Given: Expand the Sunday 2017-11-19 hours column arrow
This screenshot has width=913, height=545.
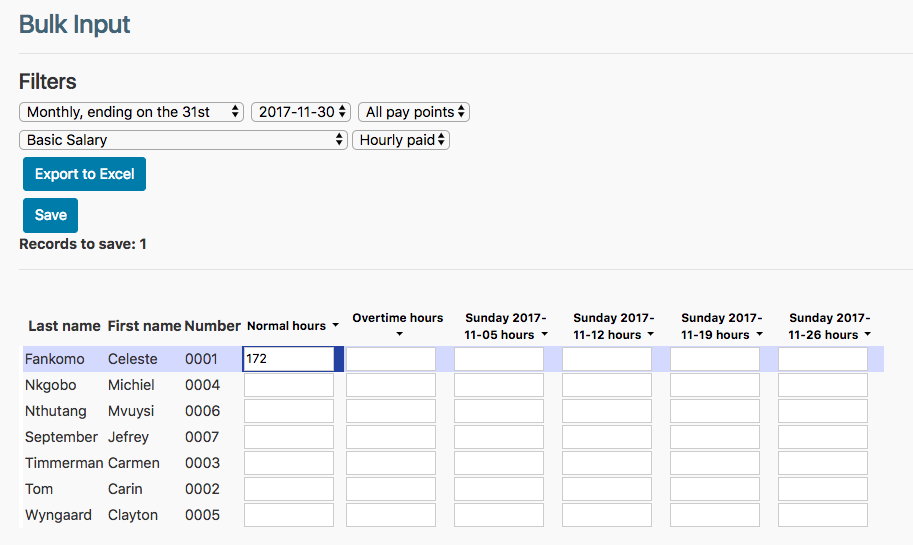Looking at the screenshot, I should coord(758,334).
